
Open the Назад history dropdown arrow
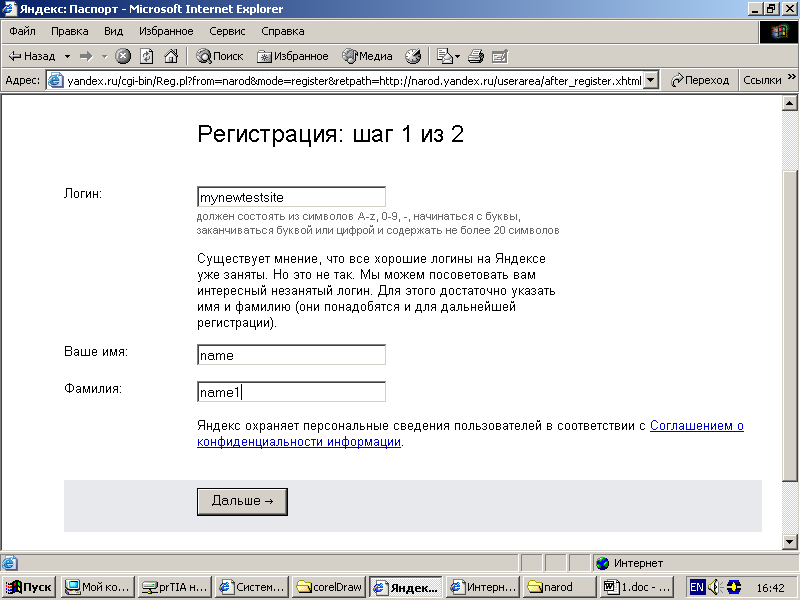click(x=67, y=57)
